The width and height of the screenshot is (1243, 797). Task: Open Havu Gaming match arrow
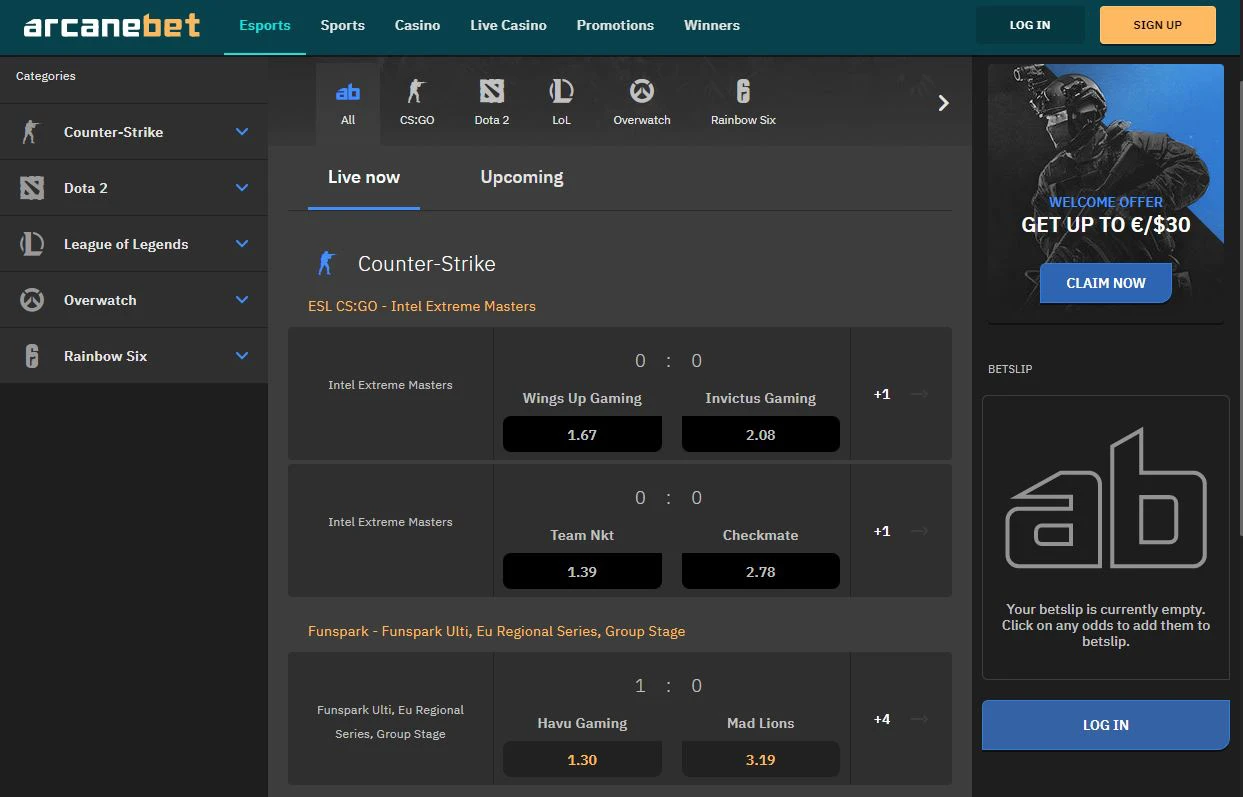coord(920,719)
